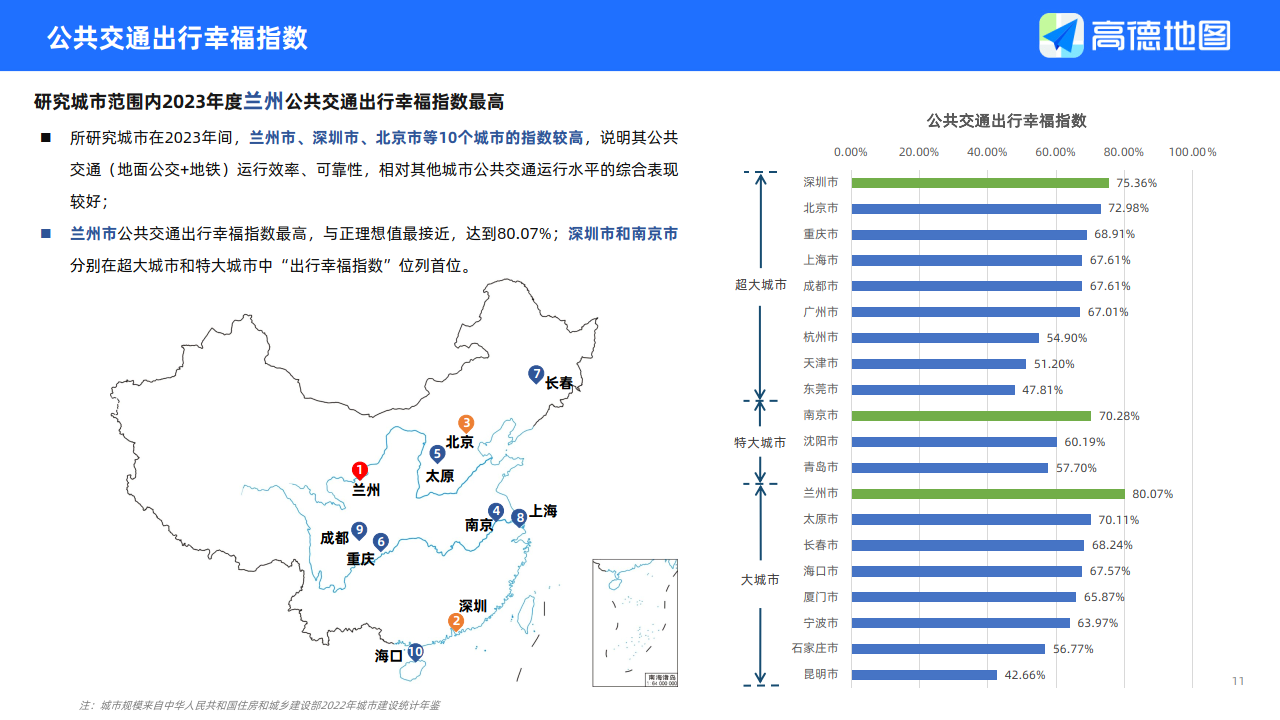This screenshot has height=720, width=1280.
Task: Click the blue map pin number 8 at 上海
Action: [x=519, y=518]
